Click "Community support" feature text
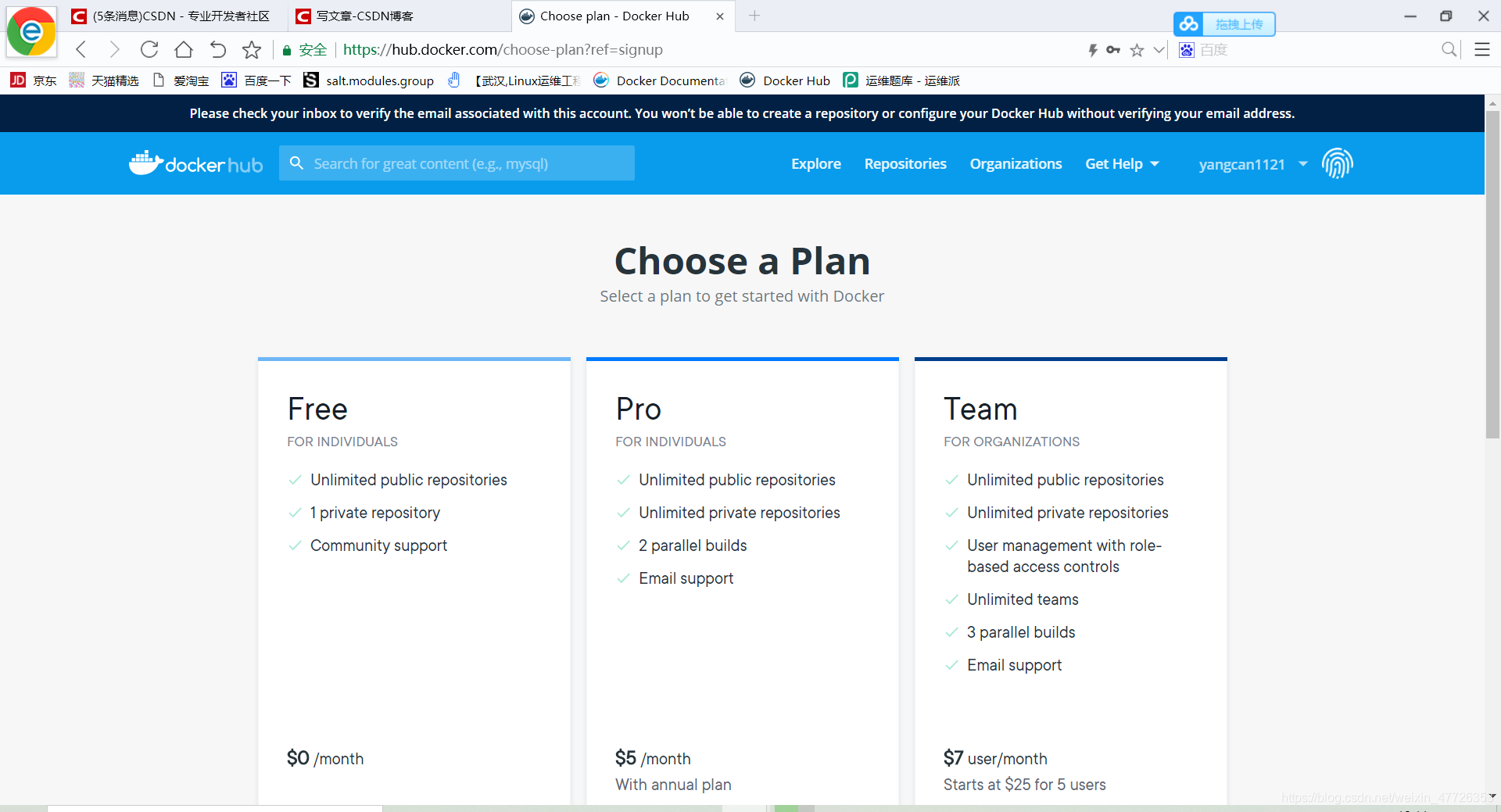Viewport: 1501px width, 812px height. [x=378, y=546]
